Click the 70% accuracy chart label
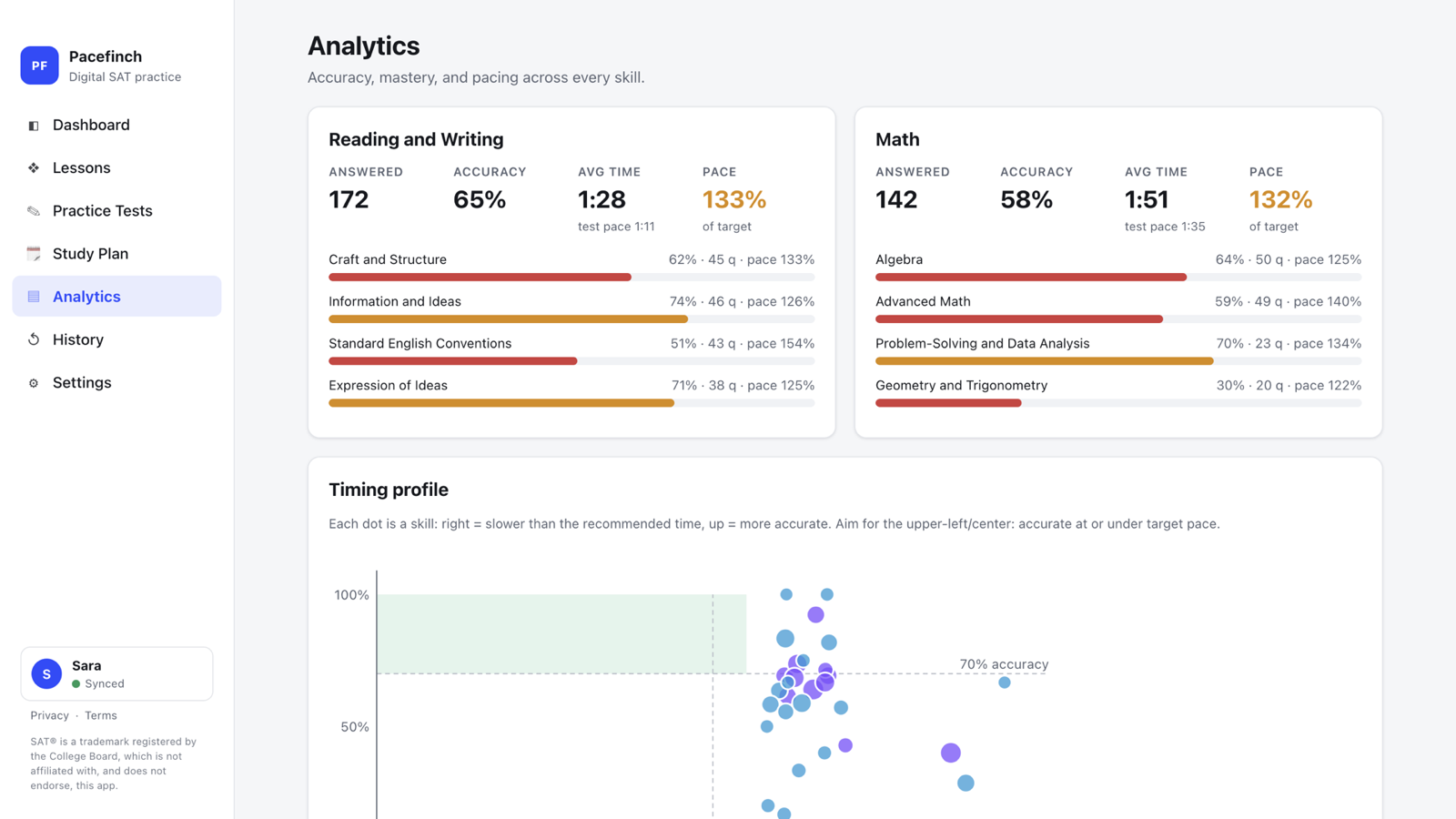This screenshot has width=1456, height=819. [1004, 664]
